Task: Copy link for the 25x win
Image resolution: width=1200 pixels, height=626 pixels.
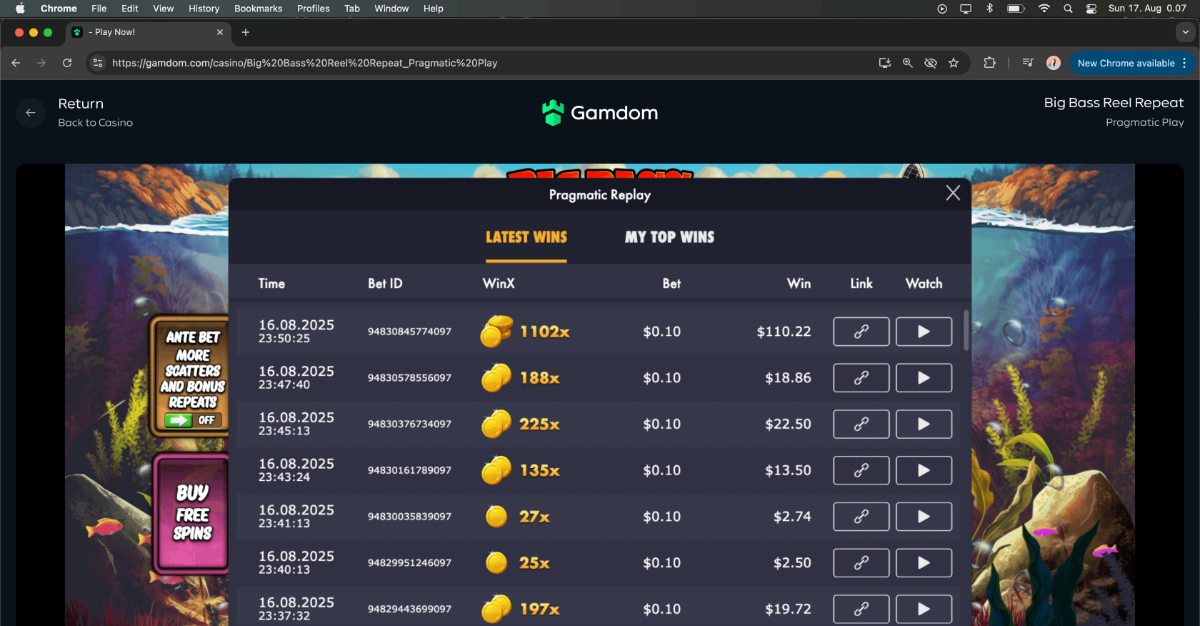Action: (861, 563)
